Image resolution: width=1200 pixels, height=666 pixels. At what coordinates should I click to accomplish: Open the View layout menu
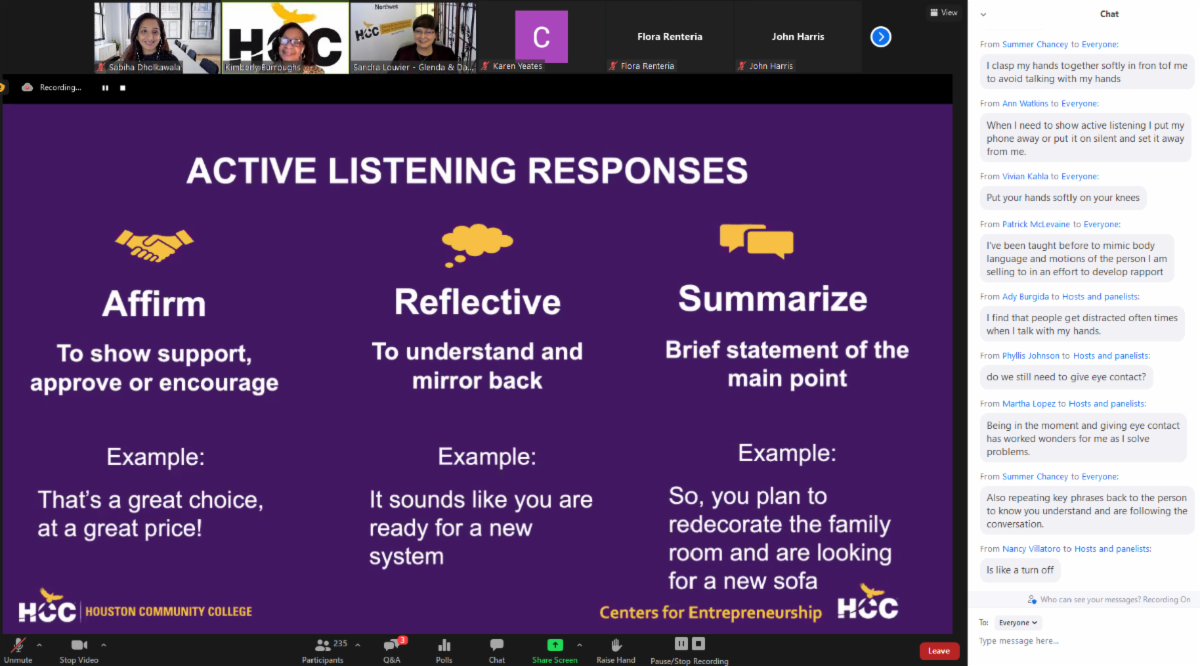coord(942,13)
